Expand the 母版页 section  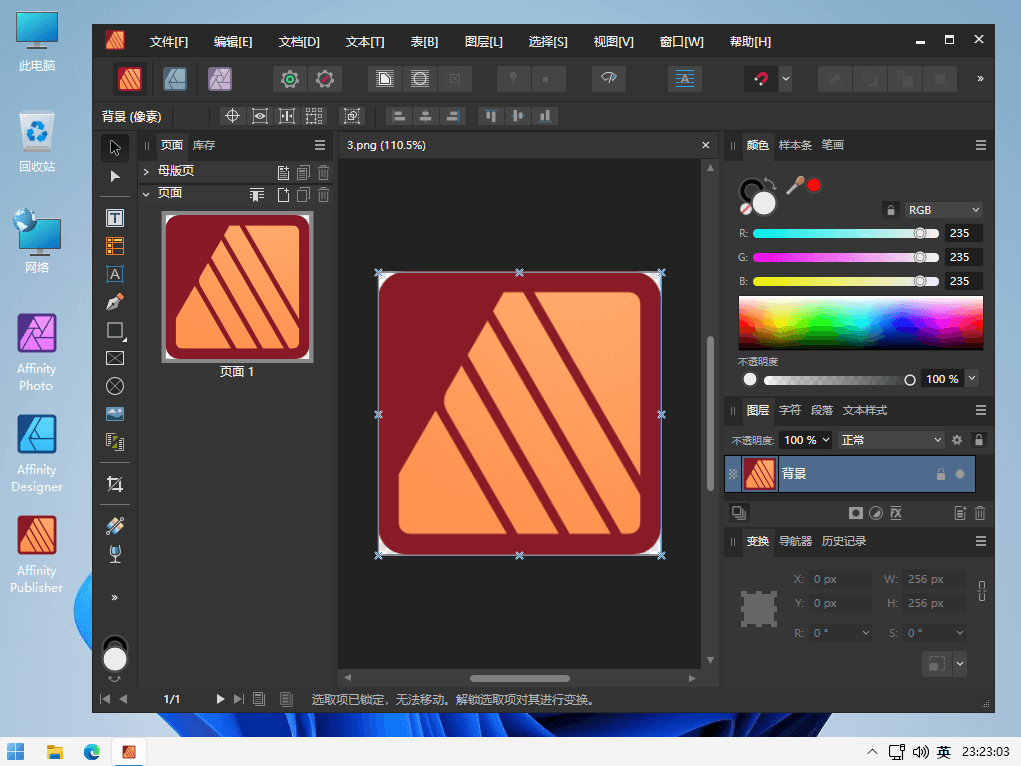[x=147, y=171]
